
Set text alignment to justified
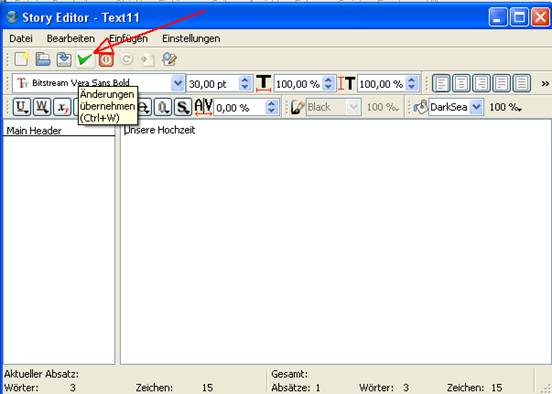pos(501,83)
